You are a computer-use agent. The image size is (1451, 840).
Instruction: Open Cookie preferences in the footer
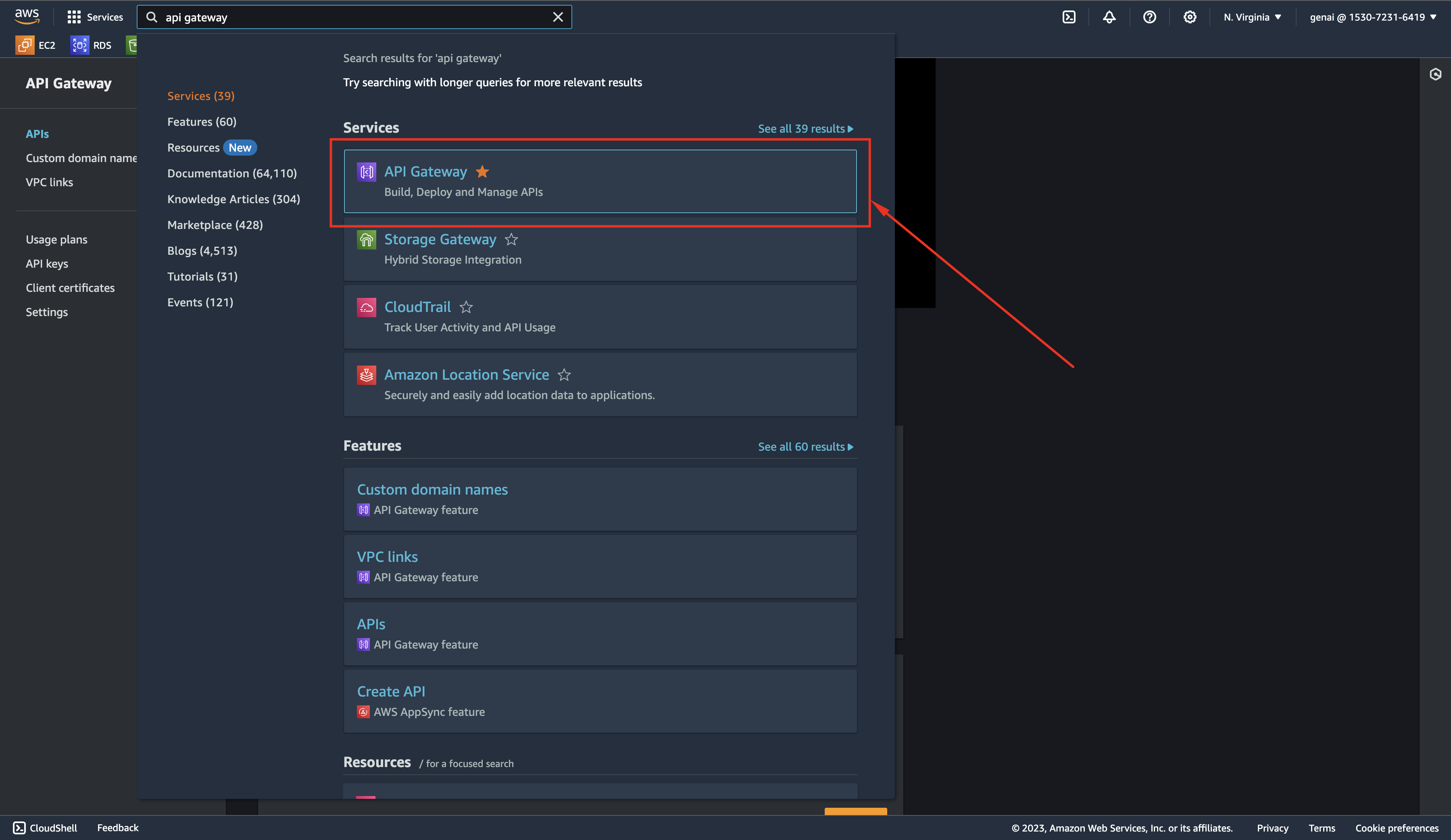point(1396,828)
